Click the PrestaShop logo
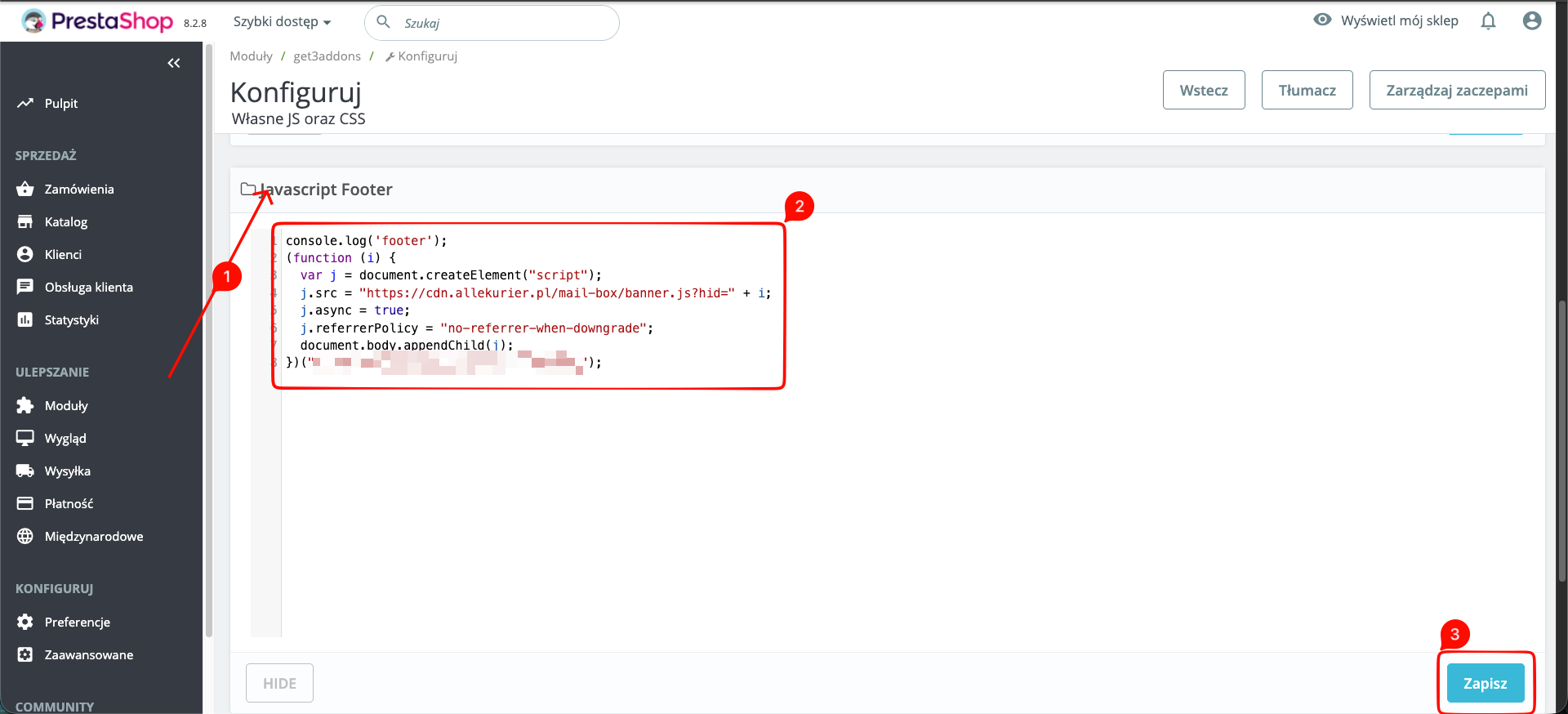 point(97,21)
